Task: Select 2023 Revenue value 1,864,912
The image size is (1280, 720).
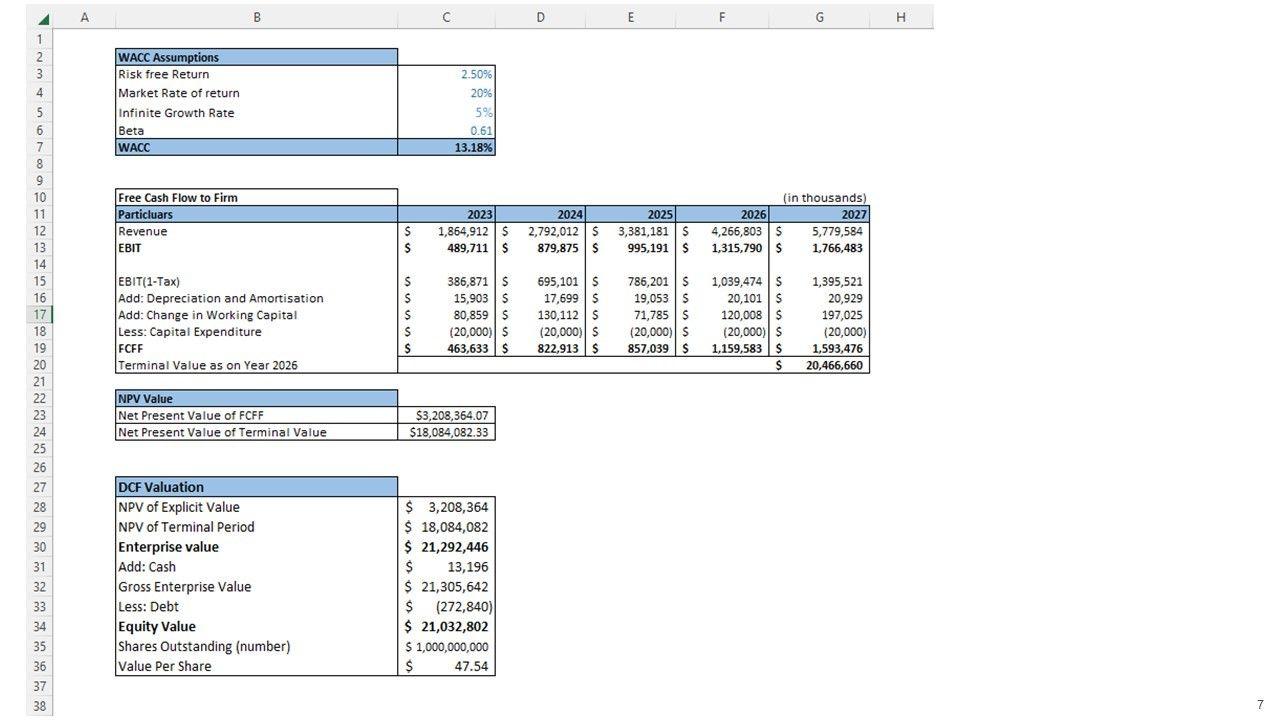Action: pyautogui.click(x=446, y=231)
